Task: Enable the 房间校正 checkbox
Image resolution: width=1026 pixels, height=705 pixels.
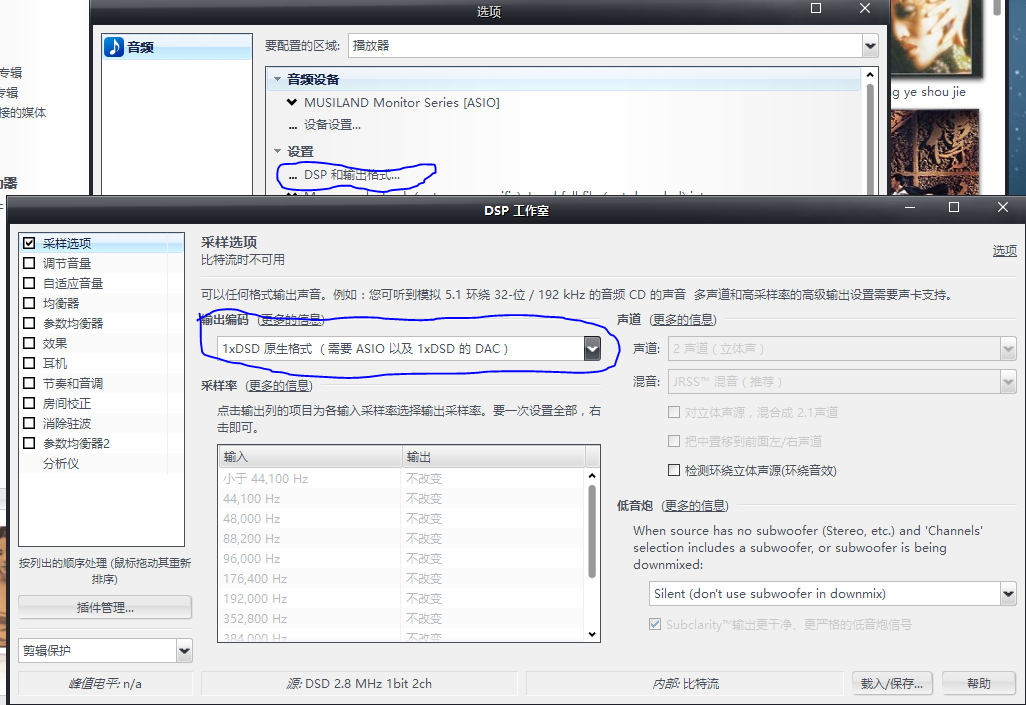Action: coord(29,403)
